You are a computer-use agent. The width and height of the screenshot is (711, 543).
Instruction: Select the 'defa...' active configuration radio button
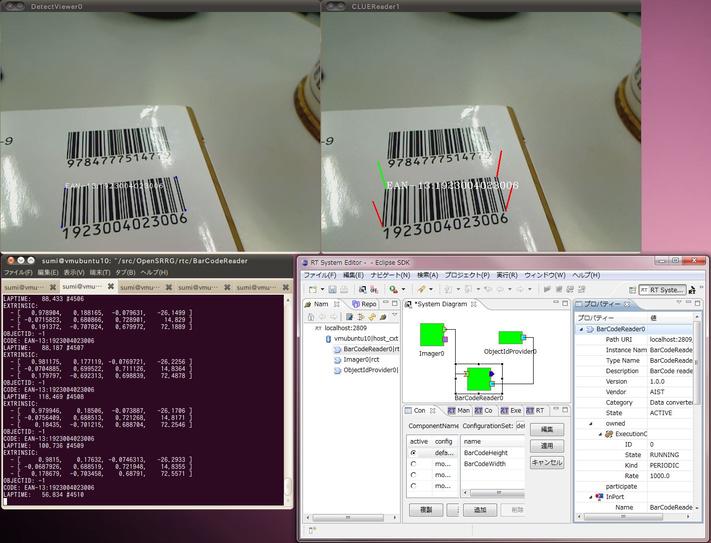click(413, 453)
